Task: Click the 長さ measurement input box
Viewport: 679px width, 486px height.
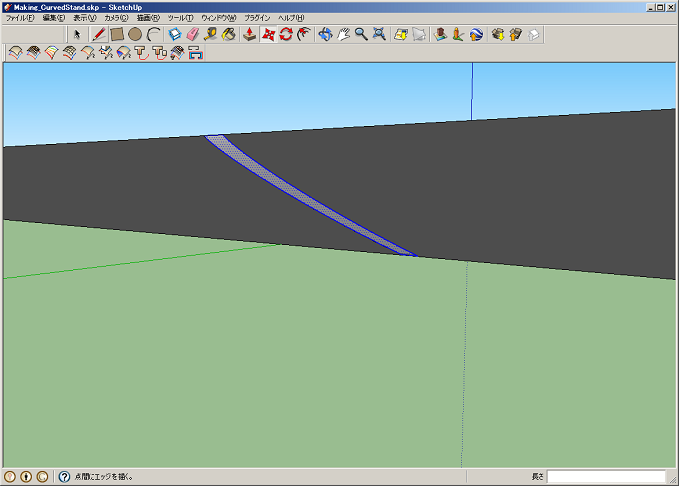Action: click(606, 477)
